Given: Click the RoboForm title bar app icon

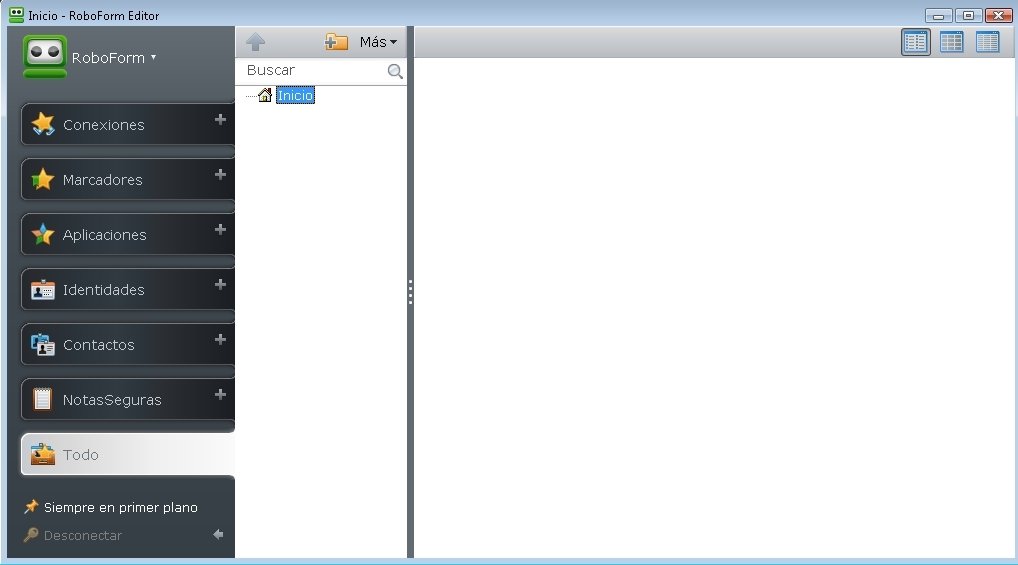Looking at the screenshot, I should pos(16,15).
